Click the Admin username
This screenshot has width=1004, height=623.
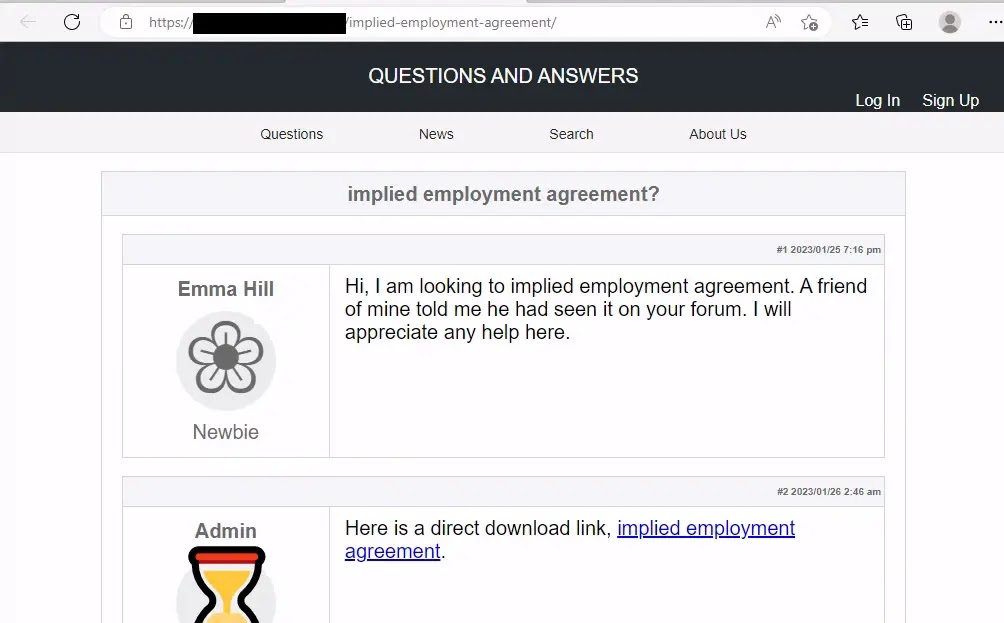pos(226,531)
